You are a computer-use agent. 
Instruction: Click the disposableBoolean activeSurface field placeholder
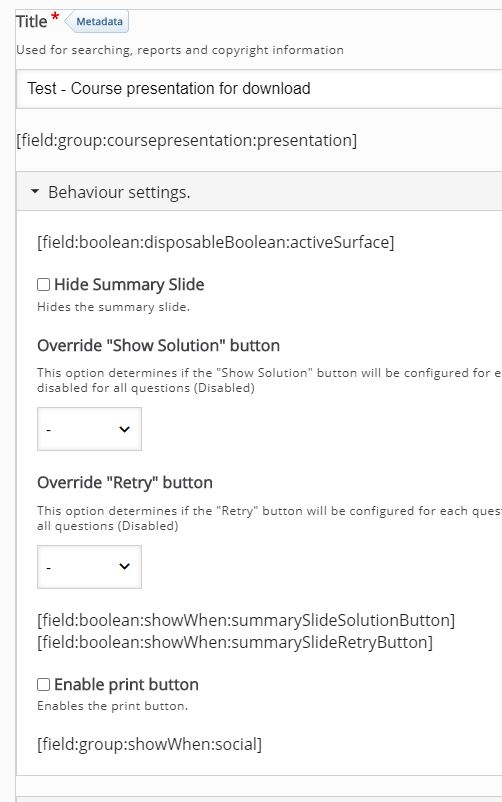pos(215,242)
